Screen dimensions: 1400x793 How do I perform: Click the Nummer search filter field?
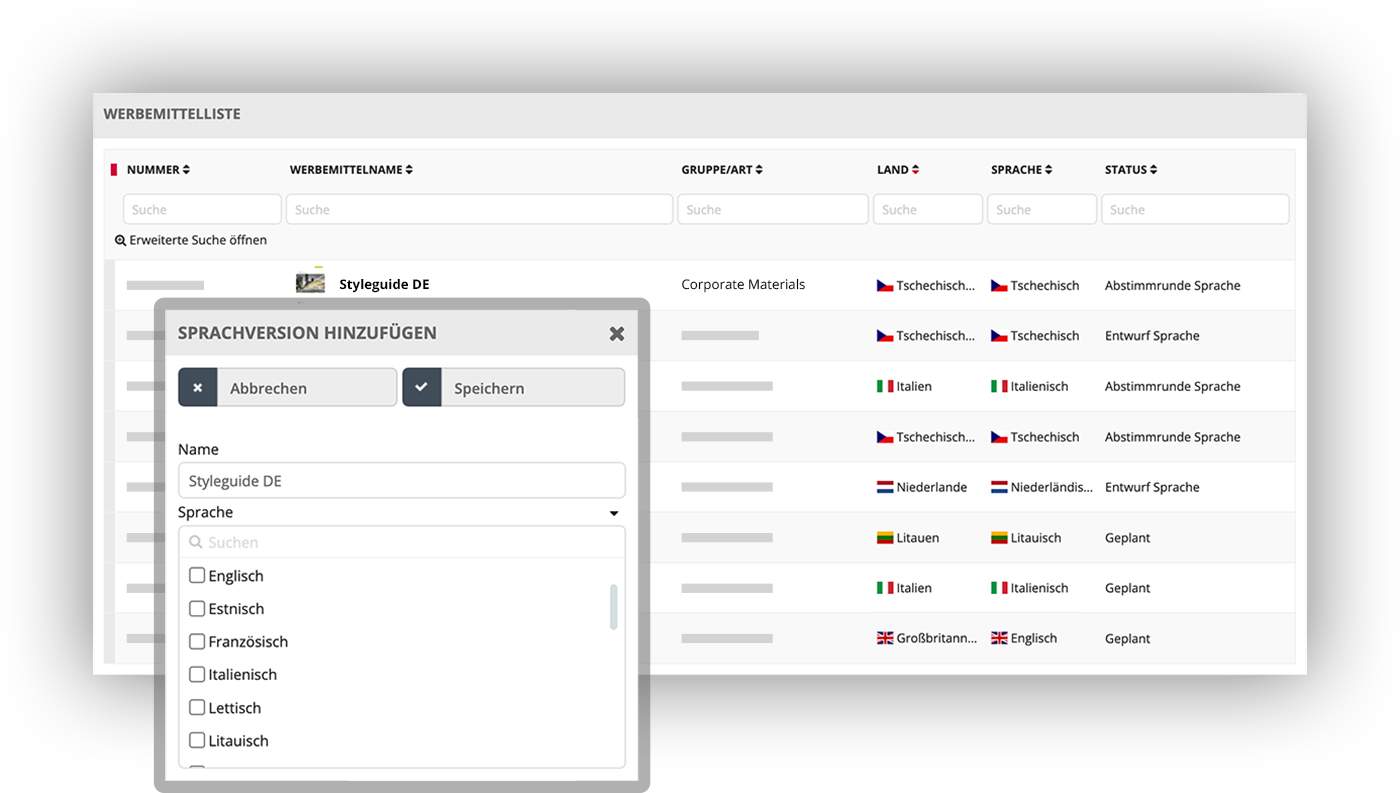[202, 209]
